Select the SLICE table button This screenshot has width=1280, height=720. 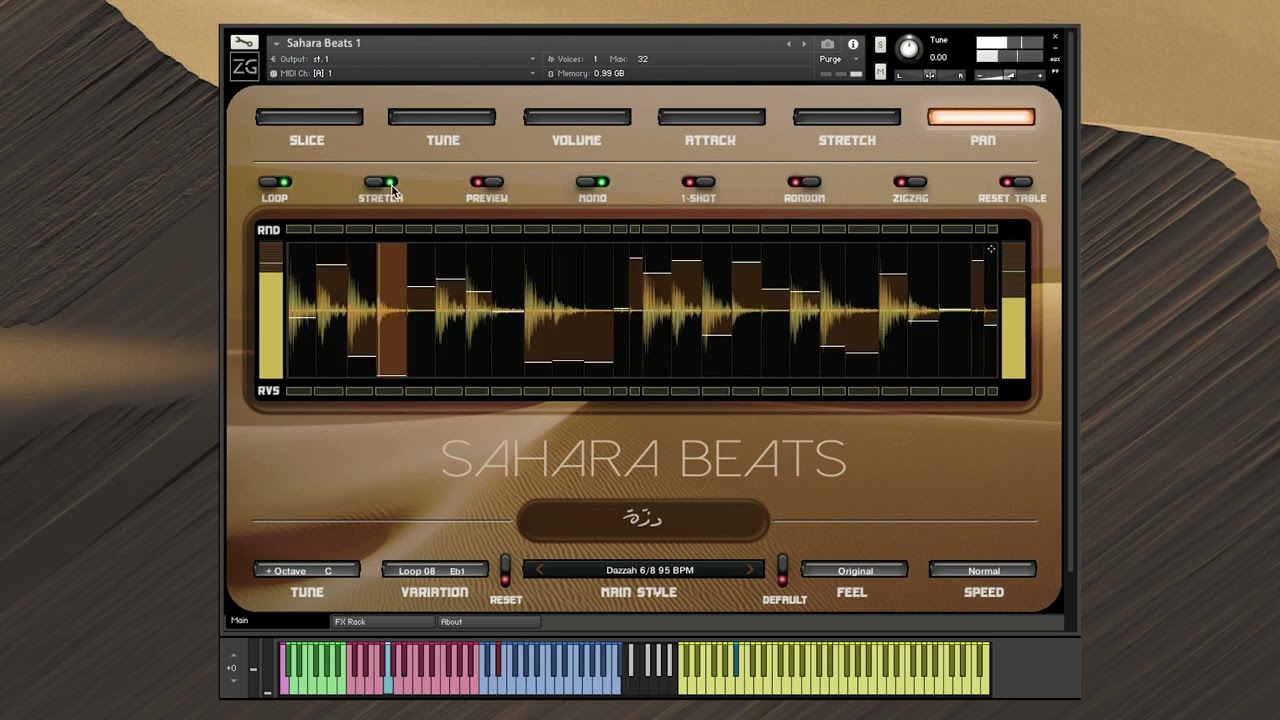[308, 118]
